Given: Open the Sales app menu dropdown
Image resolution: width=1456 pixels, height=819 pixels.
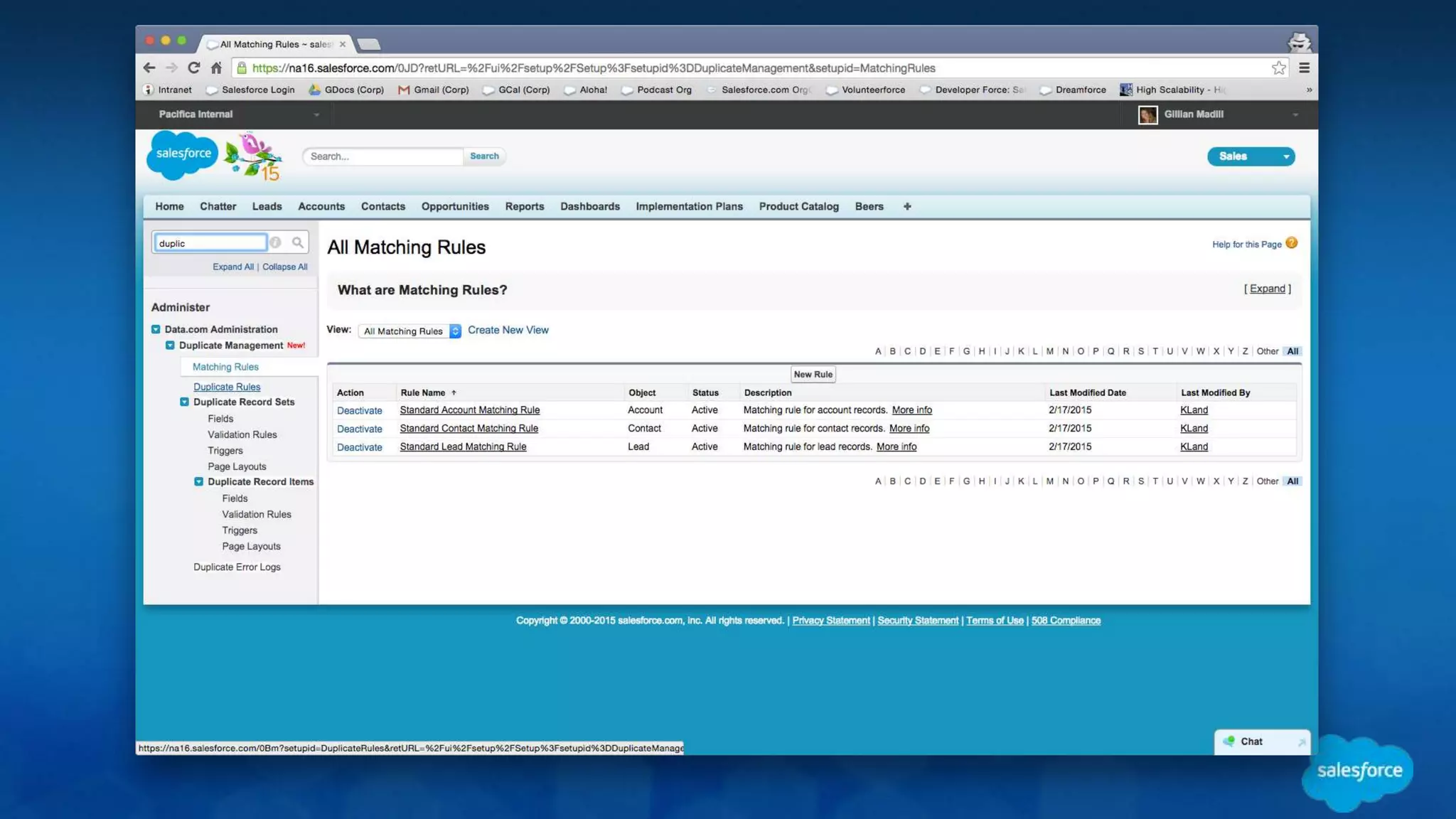Looking at the screenshot, I should click(x=1251, y=156).
